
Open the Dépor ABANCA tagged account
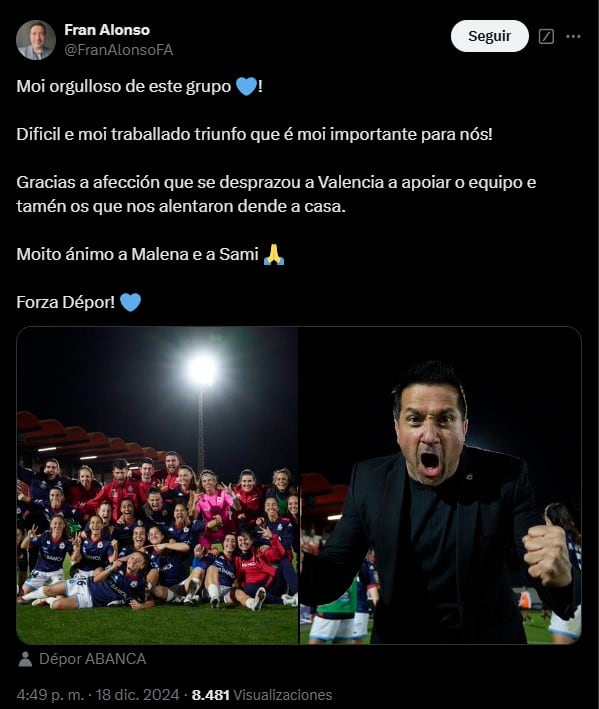point(92,659)
